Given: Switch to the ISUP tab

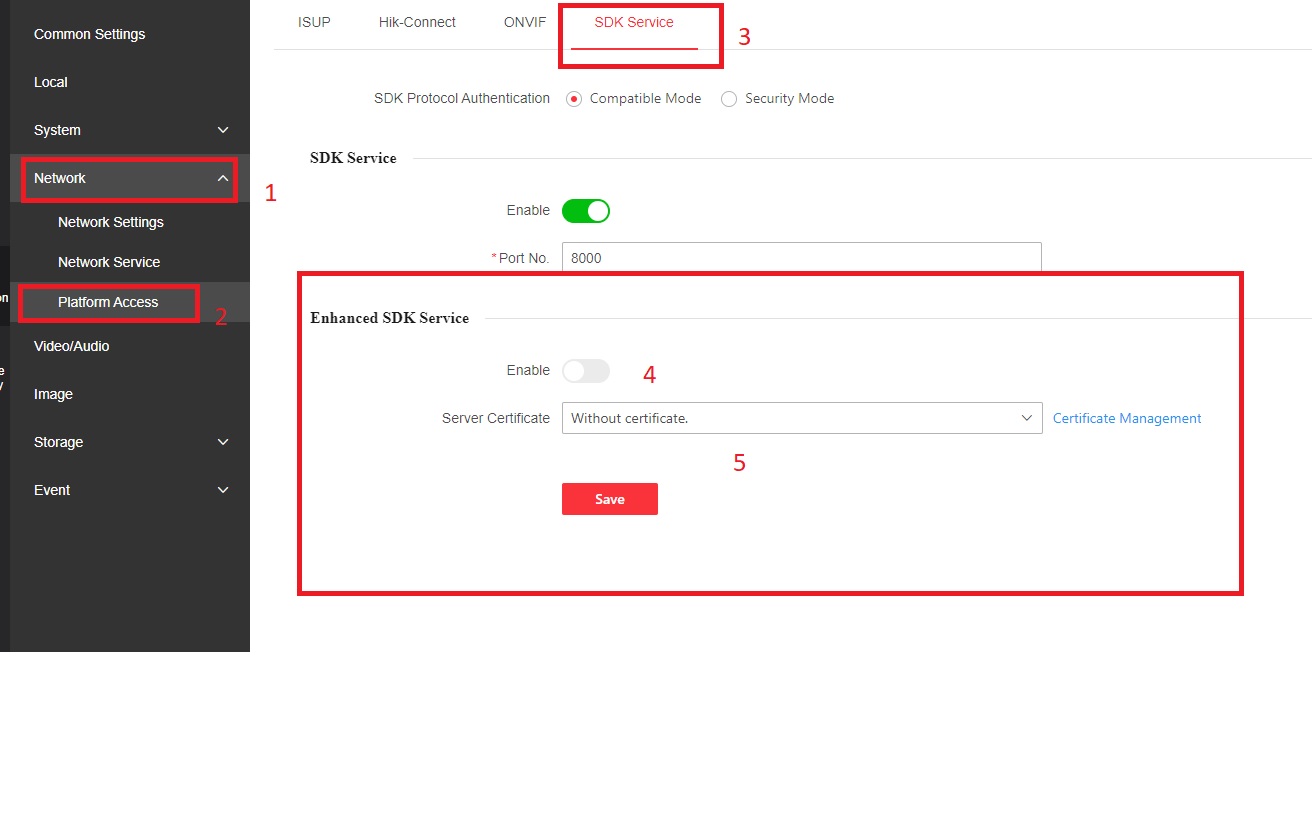Looking at the screenshot, I should (x=314, y=22).
